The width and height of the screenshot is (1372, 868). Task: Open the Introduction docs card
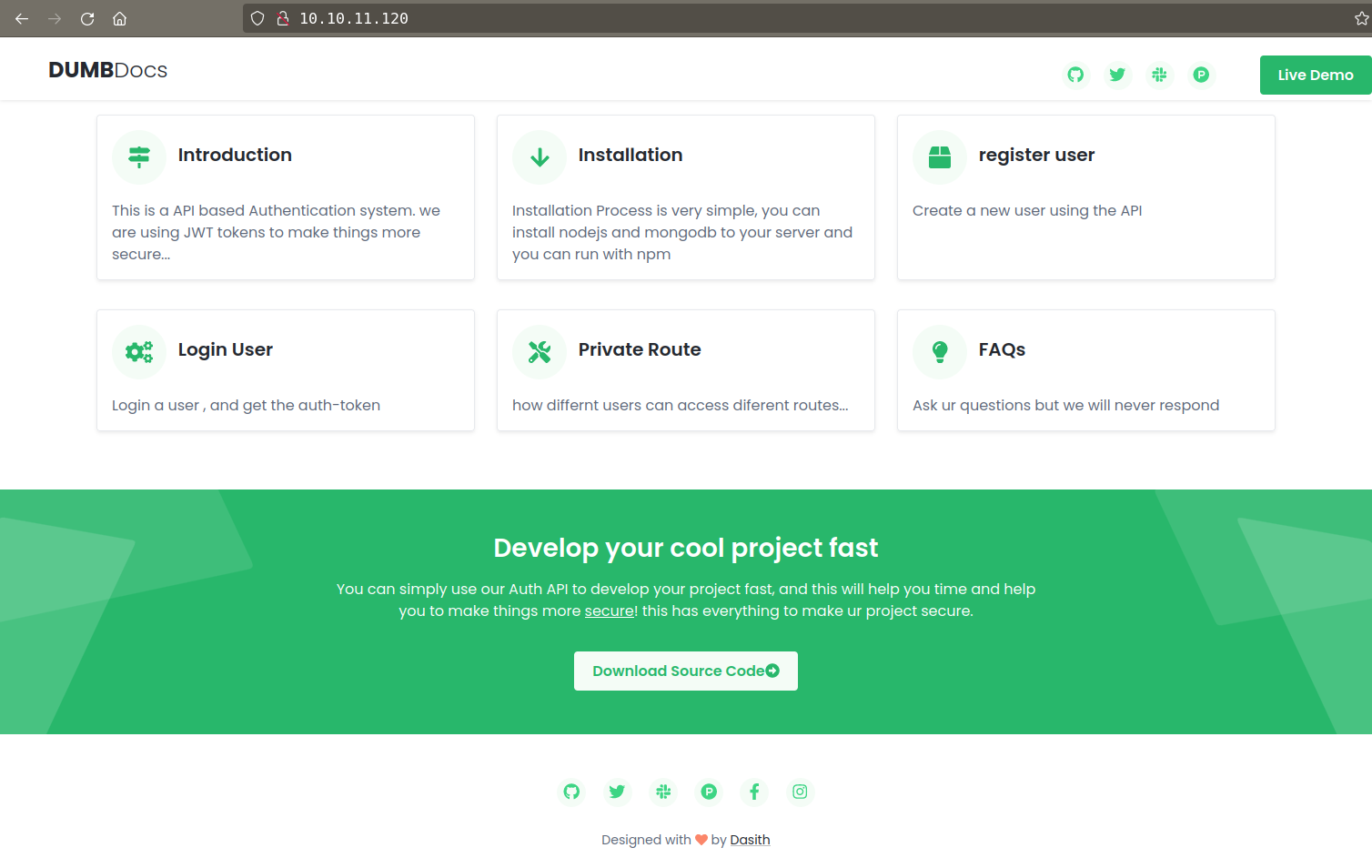(235, 156)
